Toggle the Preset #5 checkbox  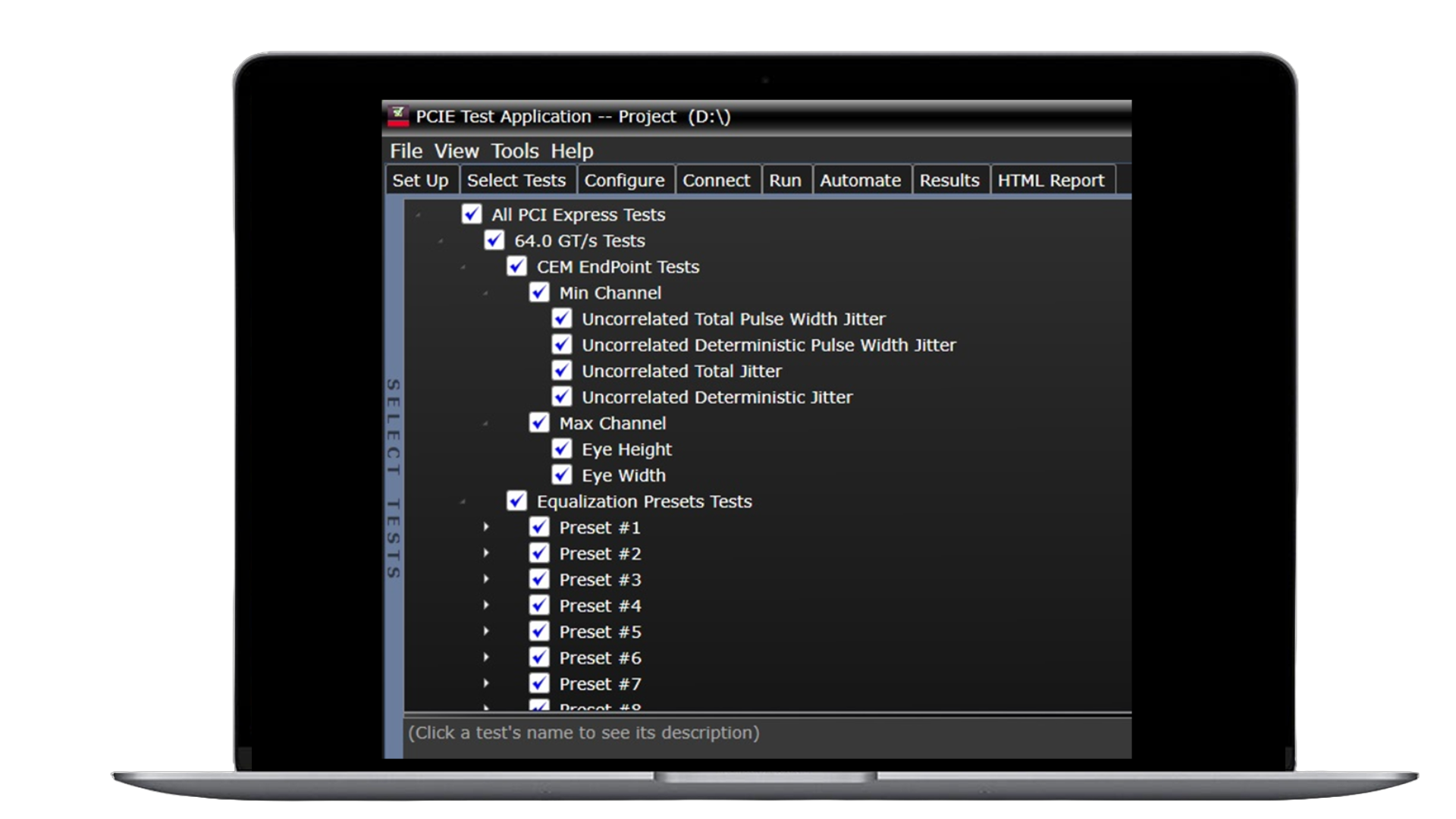(539, 631)
